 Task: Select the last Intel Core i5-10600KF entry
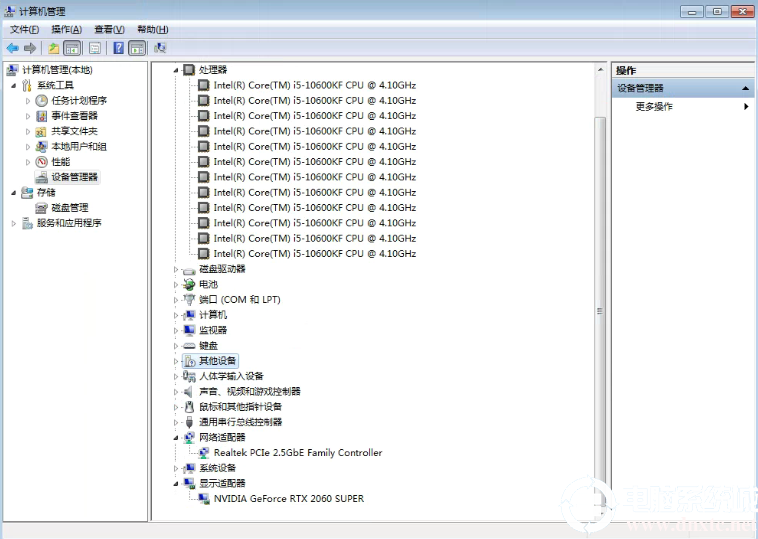[315, 254]
